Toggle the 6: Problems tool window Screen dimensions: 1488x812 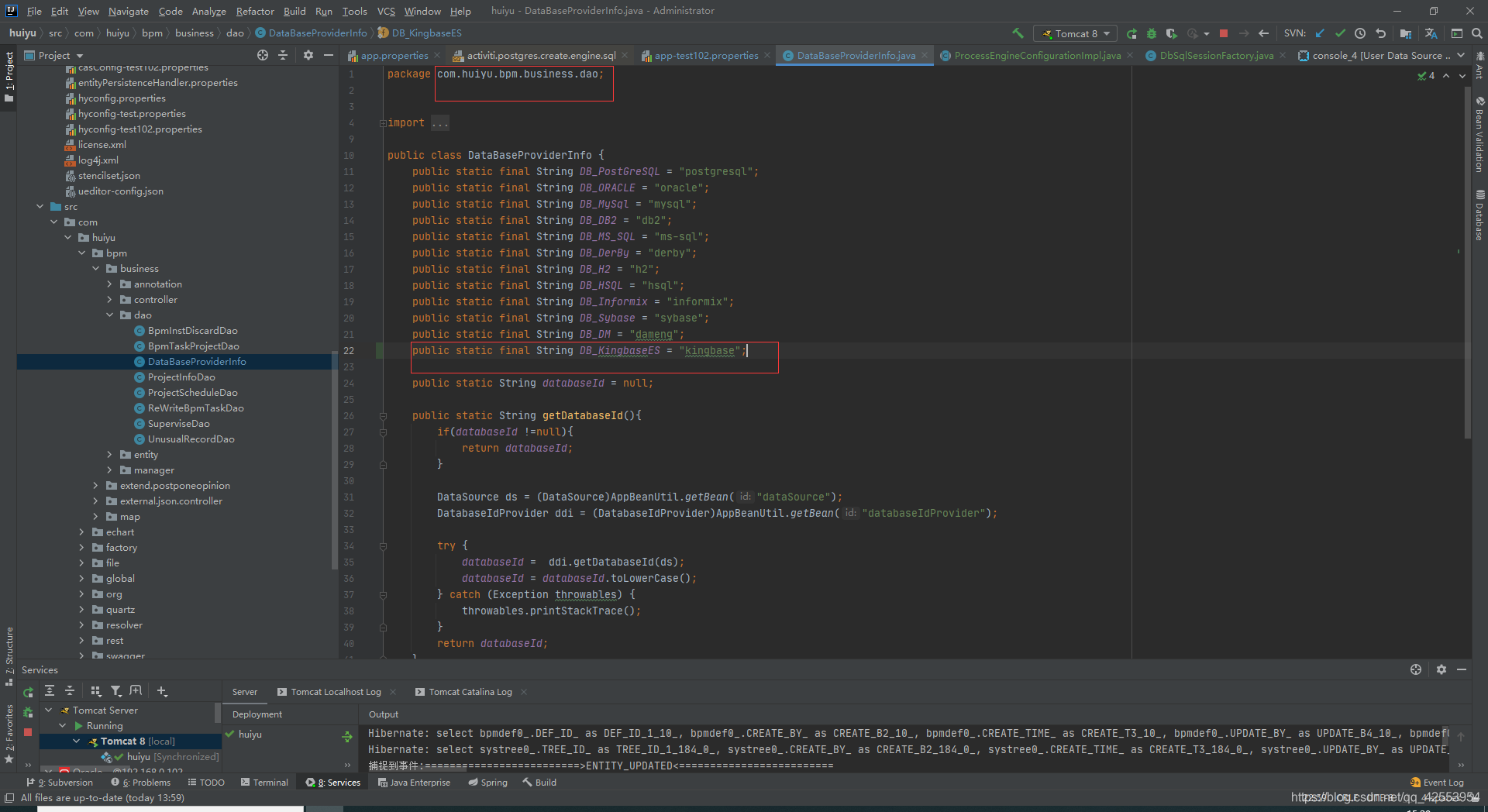pos(140,783)
